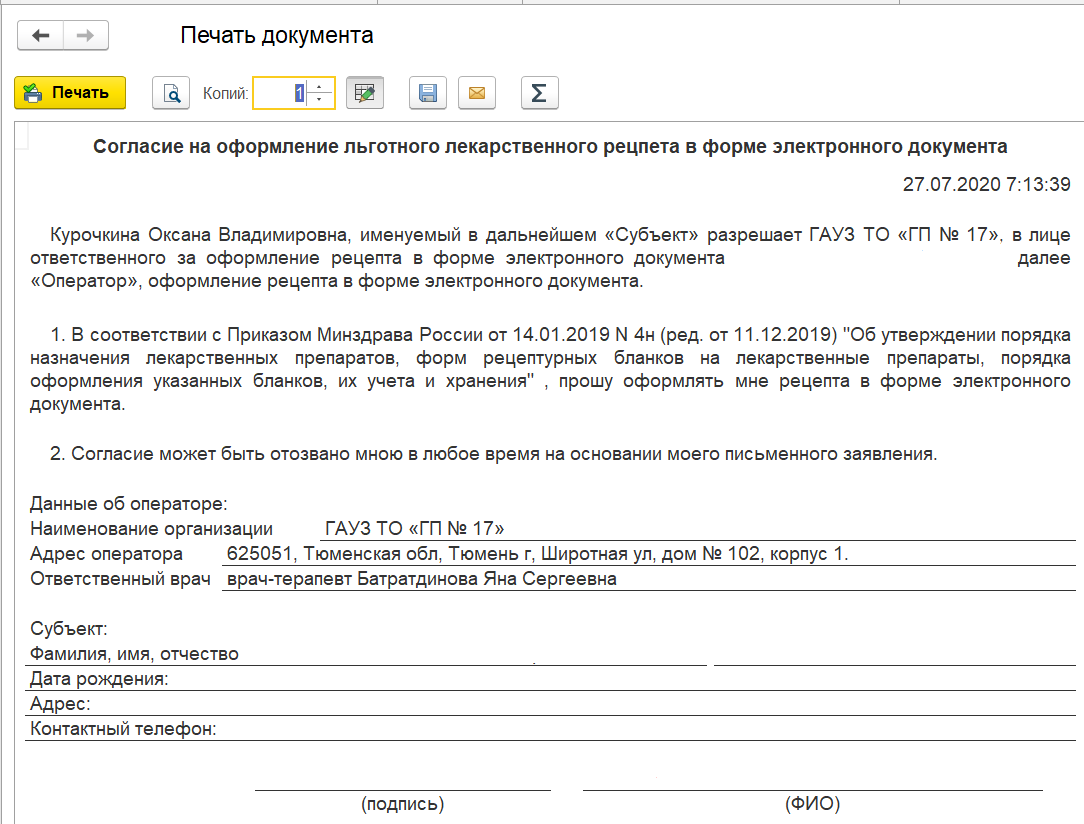The width and height of the screenshot is (1084, 824).
Task: Click the yellow Печать button
Action: click(x=69, y=93)
